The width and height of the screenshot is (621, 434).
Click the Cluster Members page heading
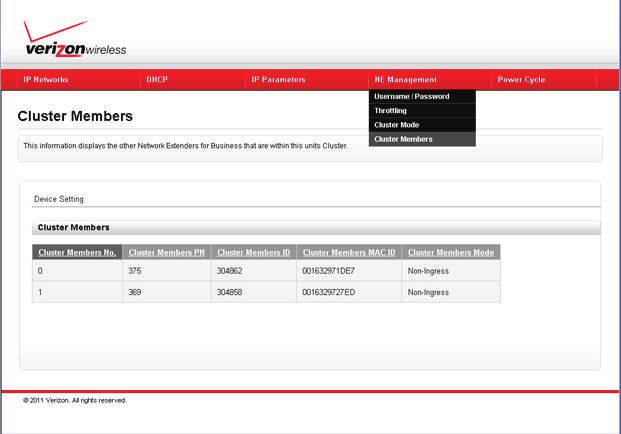(75, 116)
